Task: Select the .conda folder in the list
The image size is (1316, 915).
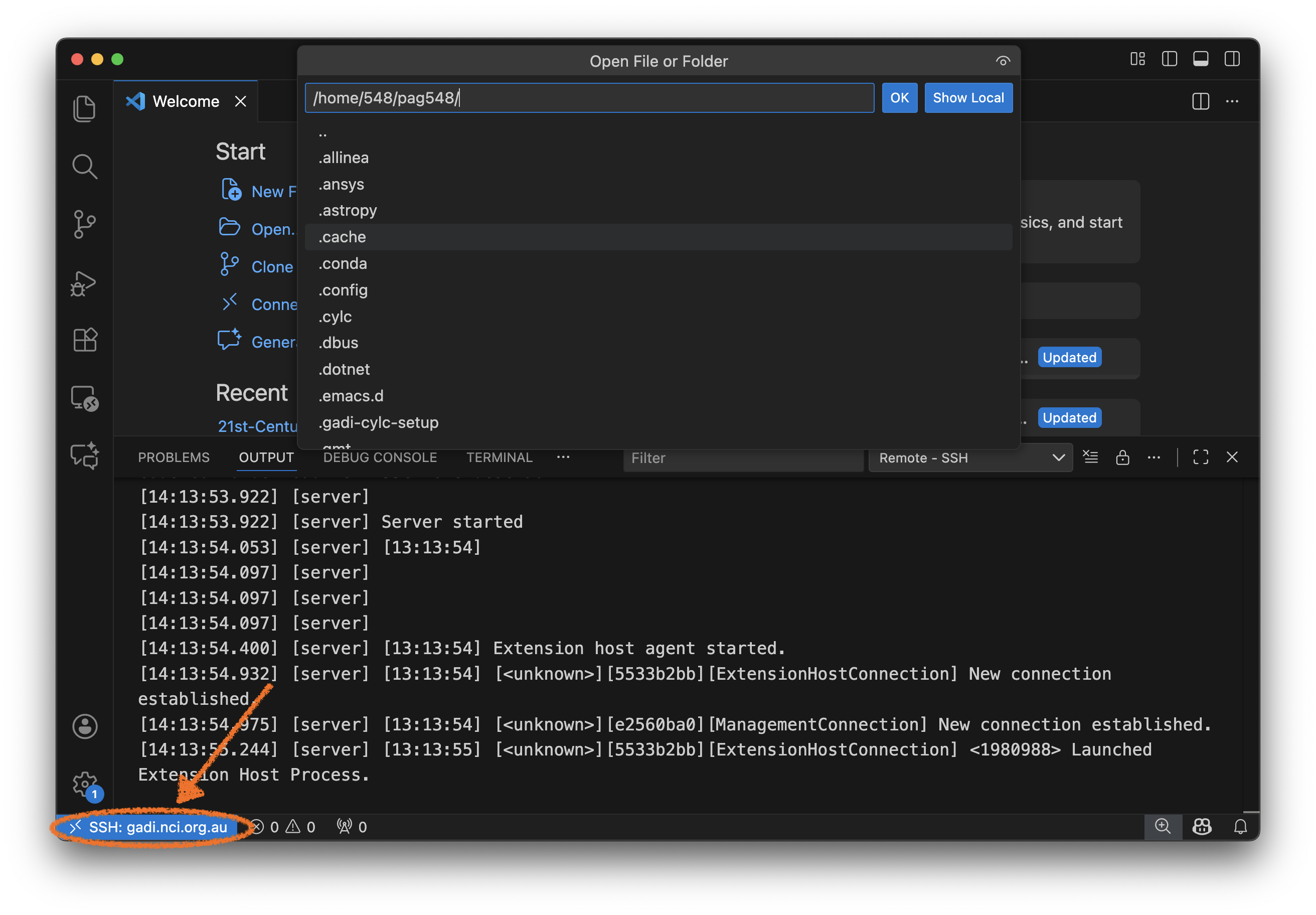Action: [342, 263]
